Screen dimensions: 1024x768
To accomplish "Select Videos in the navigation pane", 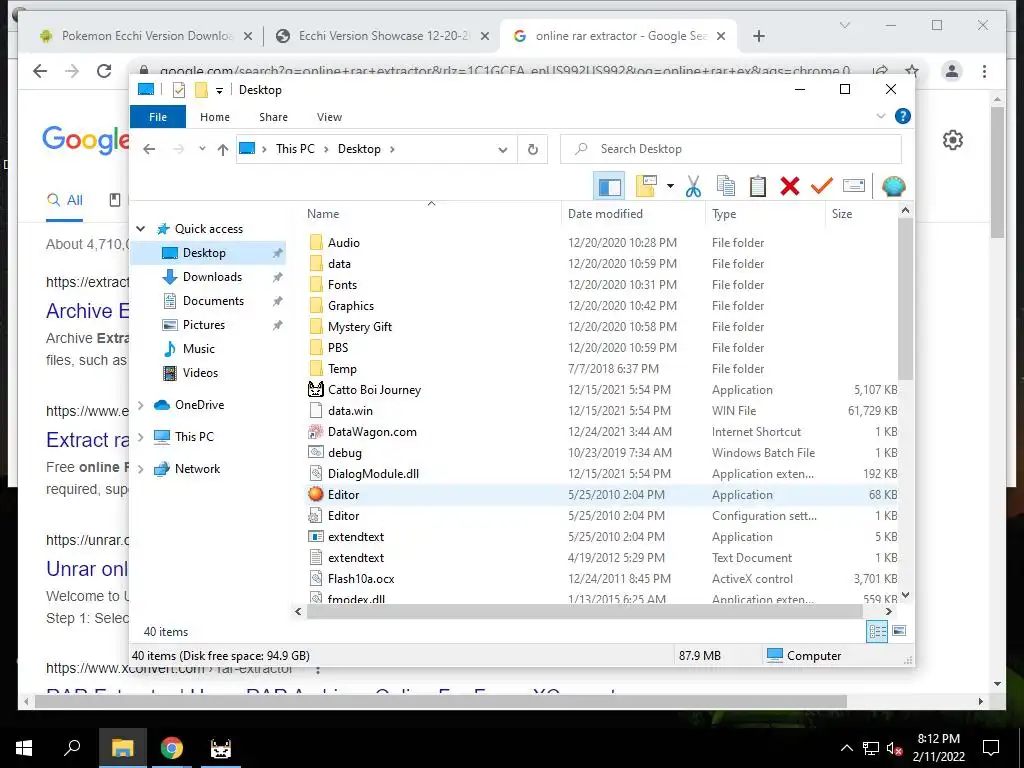I will (200, 374).
